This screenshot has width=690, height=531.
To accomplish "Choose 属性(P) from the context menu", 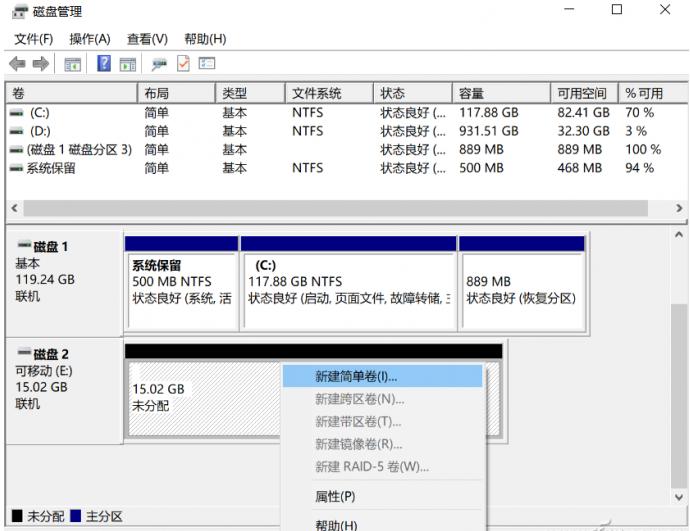I will (x=335, y=497).
